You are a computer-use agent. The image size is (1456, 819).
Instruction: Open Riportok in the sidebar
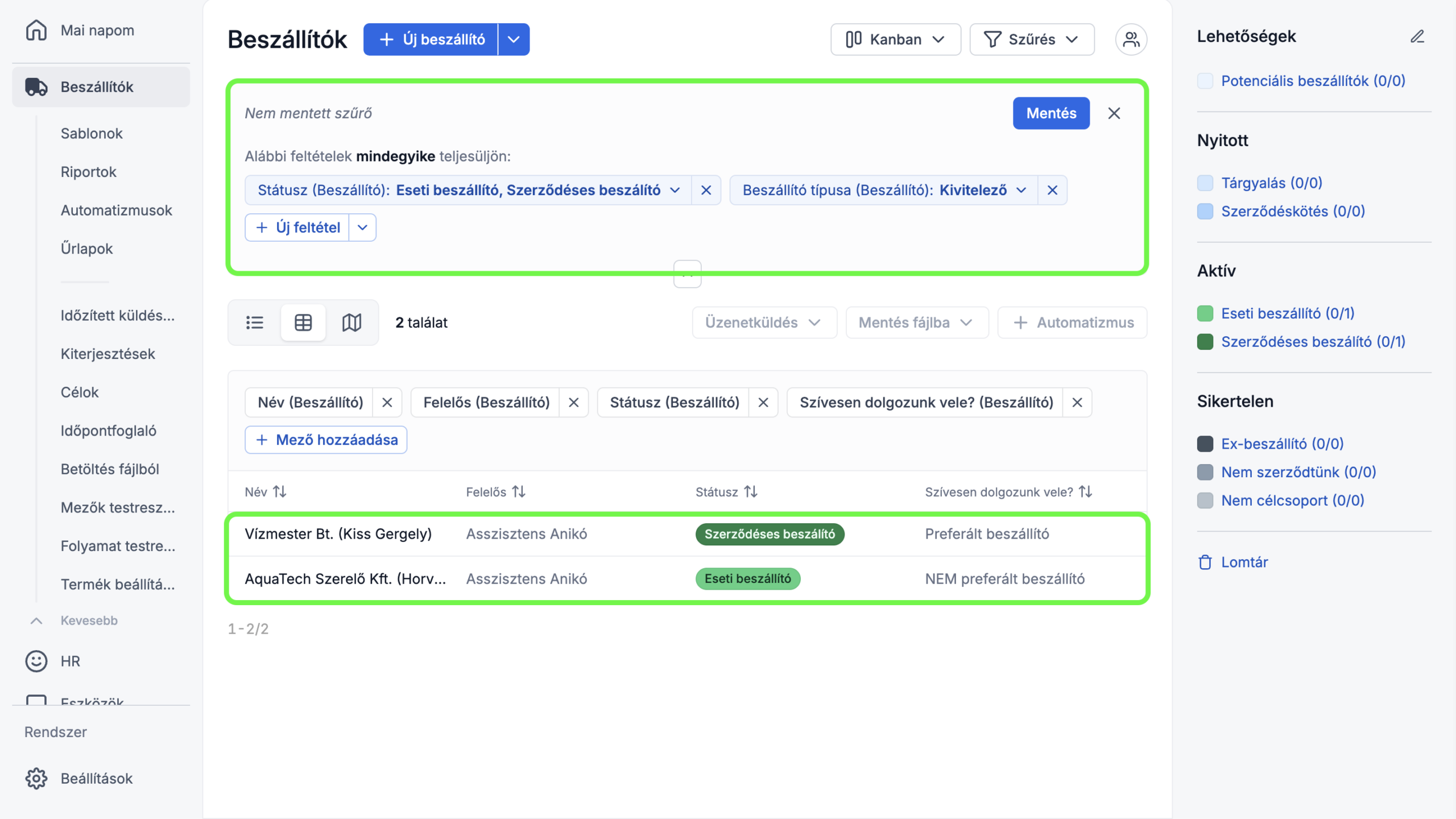[x=88, y=172]
